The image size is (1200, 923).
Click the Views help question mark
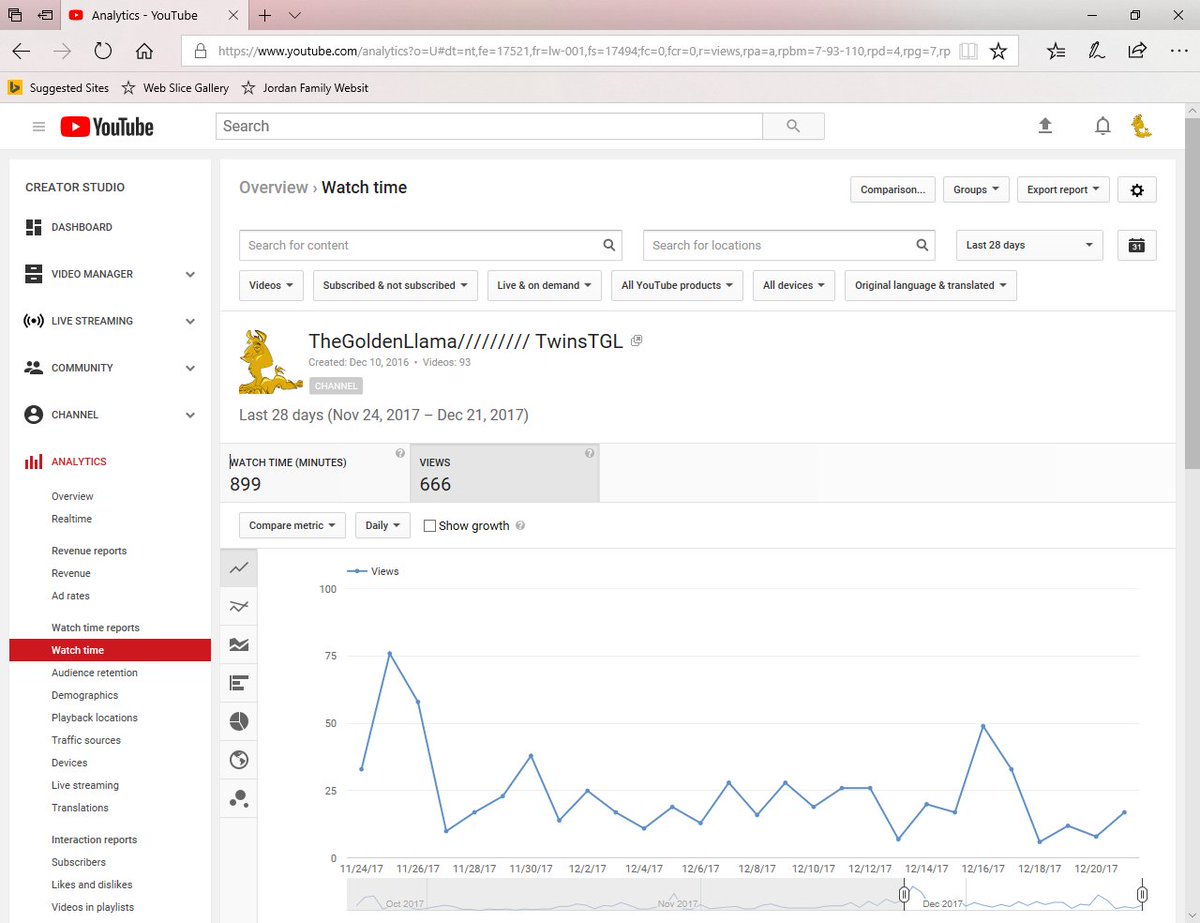589,454
